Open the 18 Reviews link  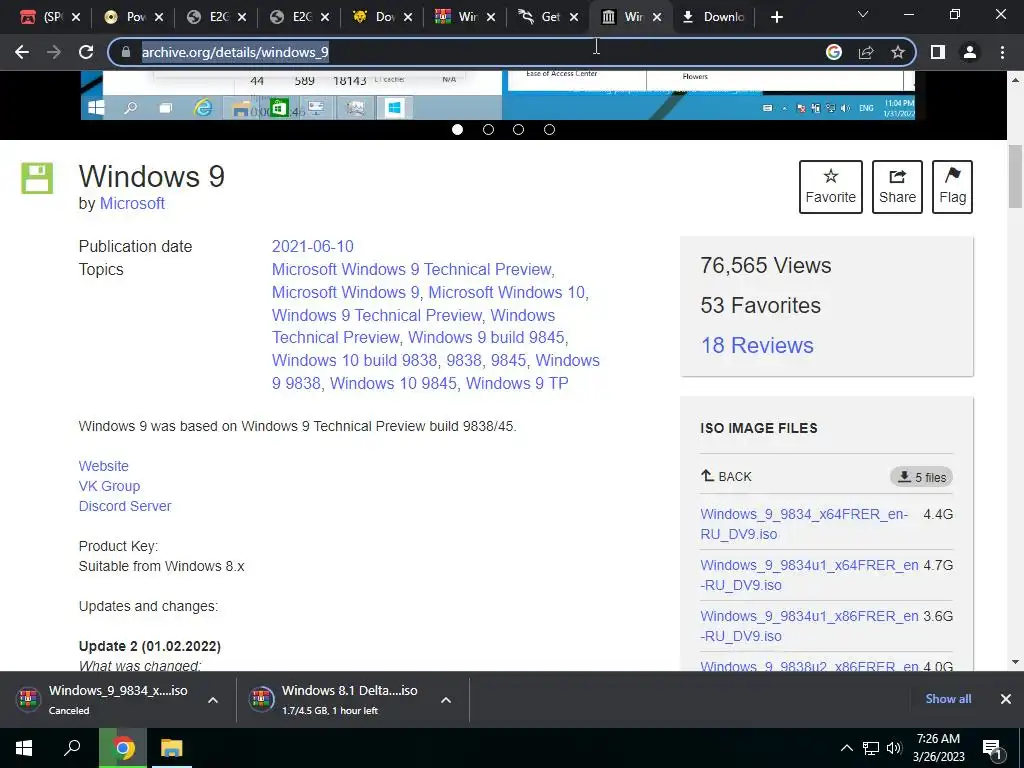pyautogui.click(x=757, y=345)
